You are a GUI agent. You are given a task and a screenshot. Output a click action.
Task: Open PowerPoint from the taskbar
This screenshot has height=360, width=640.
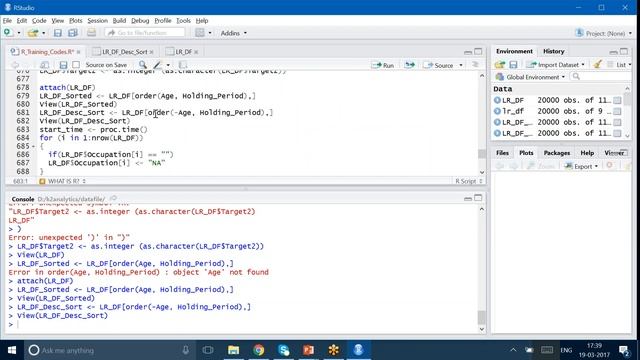pos(309,350)
